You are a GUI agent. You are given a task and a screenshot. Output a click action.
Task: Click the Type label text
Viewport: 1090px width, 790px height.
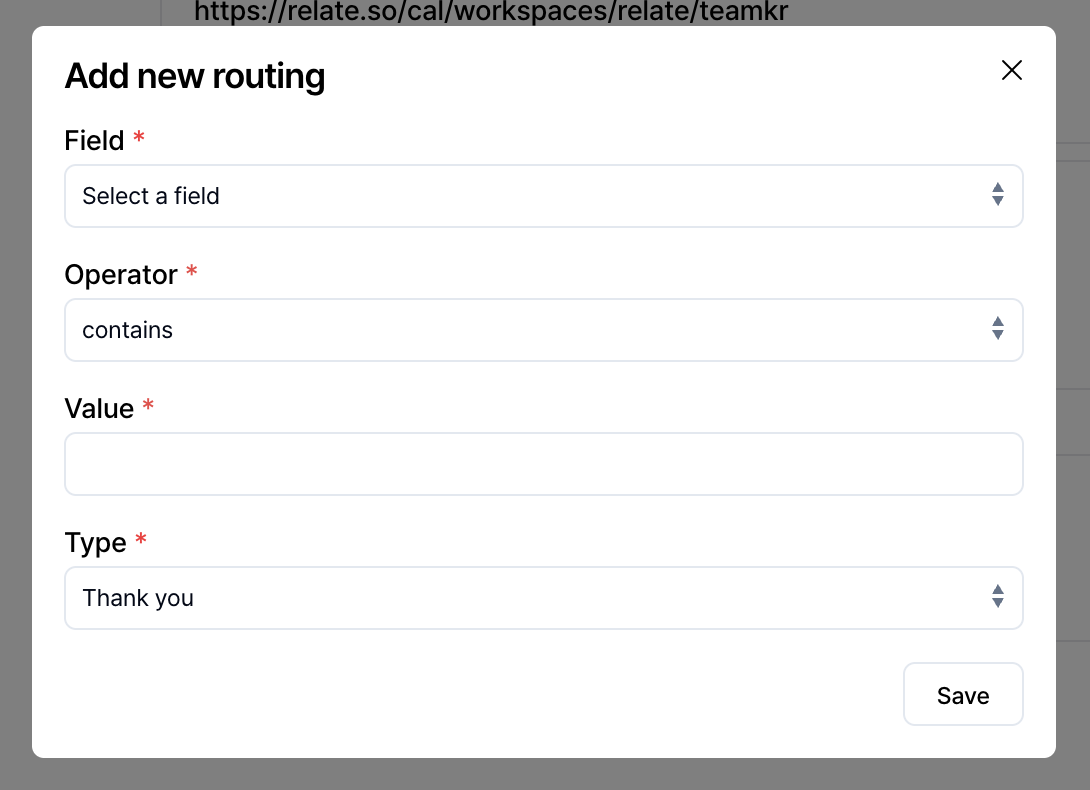95,542
